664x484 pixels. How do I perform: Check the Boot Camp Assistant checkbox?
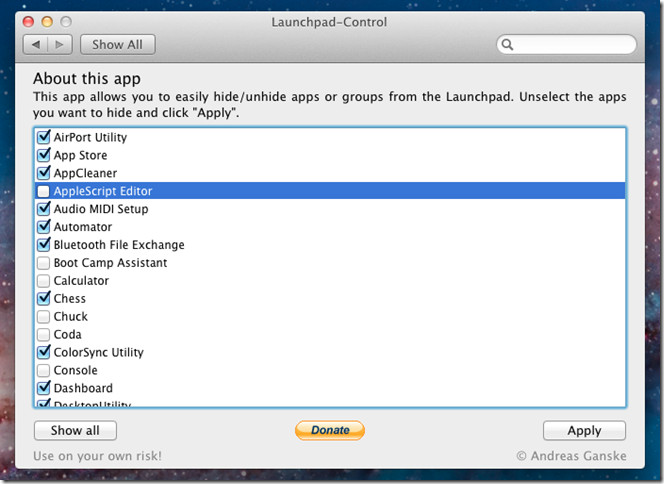(x=44, y=263)
